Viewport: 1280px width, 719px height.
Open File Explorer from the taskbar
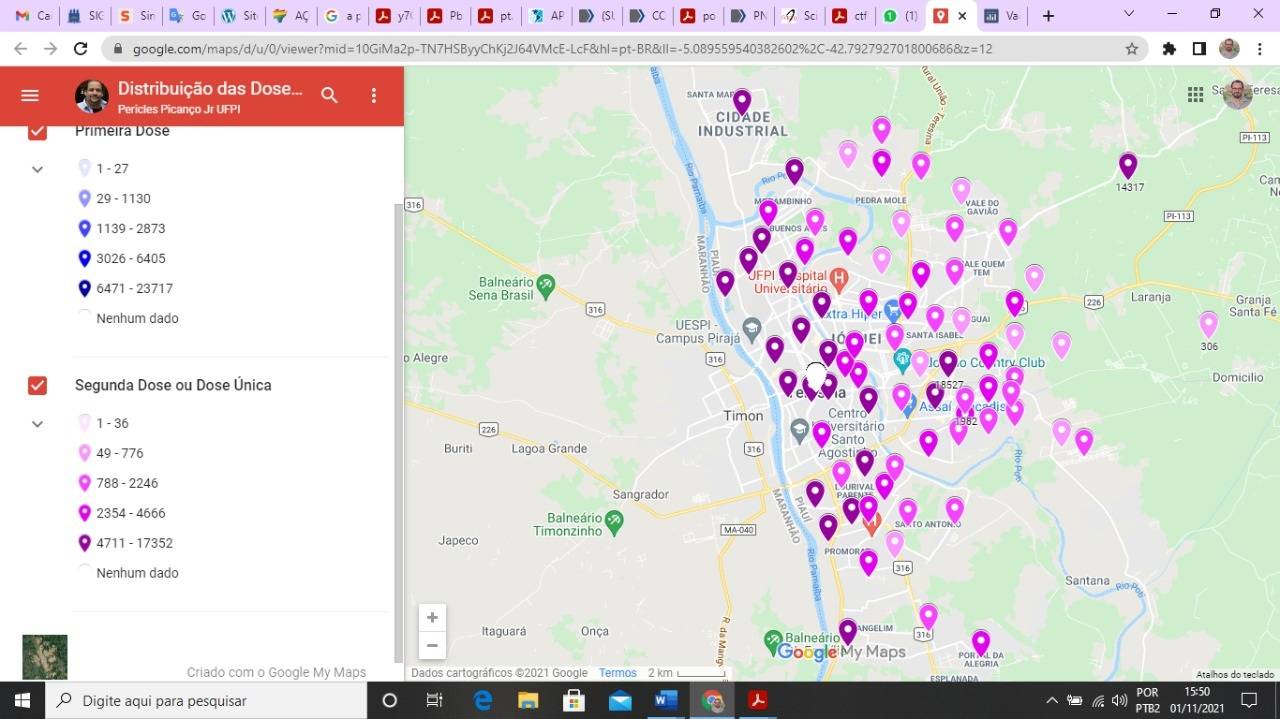pyautogui.click(x=528, y=700)
